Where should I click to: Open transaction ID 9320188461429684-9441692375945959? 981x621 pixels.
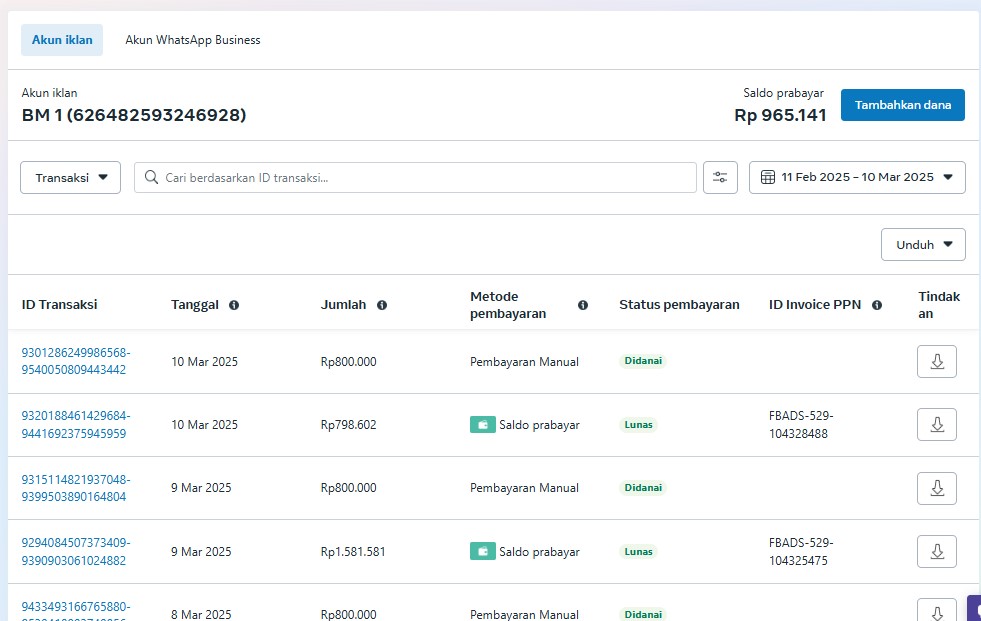pos(76,424)
